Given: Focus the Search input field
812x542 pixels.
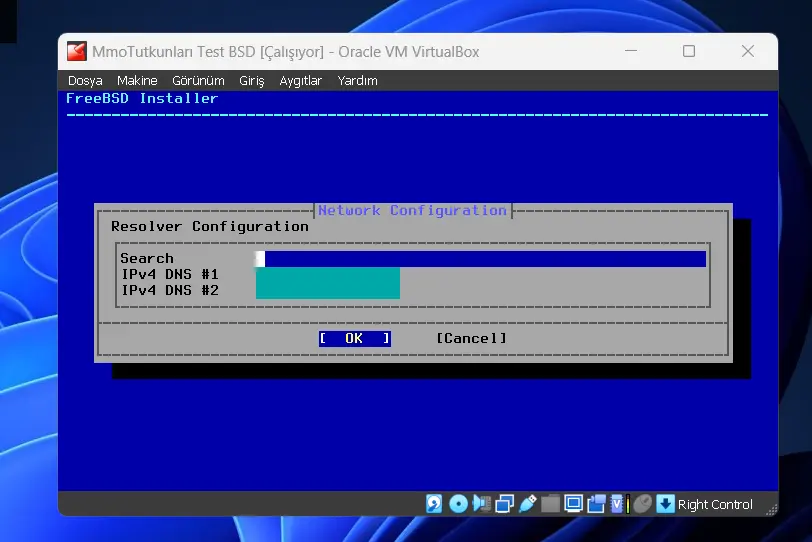Looking at the screenshot, I should (x=481, y=259).
